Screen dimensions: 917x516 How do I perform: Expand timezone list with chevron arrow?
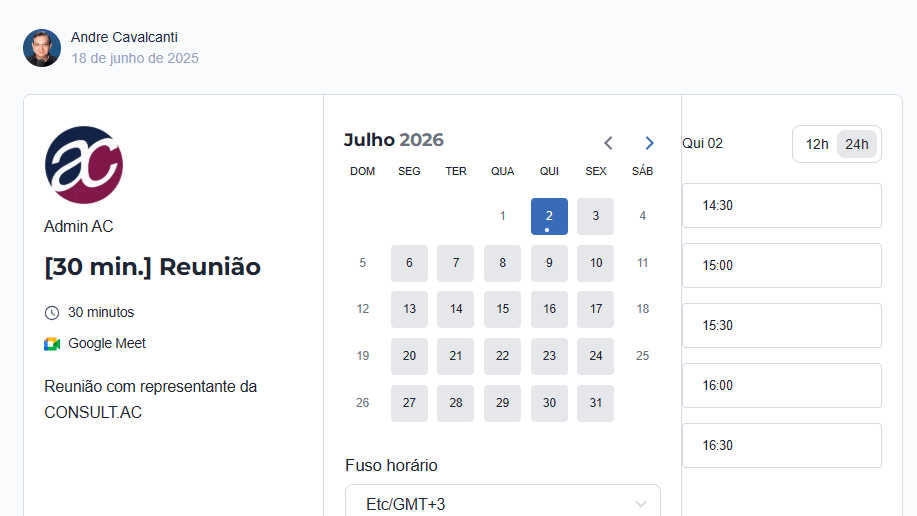(x=641, y=504)
